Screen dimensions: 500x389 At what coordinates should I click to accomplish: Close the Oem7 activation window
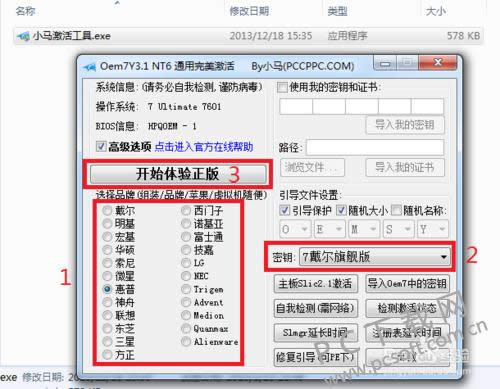tap(438, 63)
